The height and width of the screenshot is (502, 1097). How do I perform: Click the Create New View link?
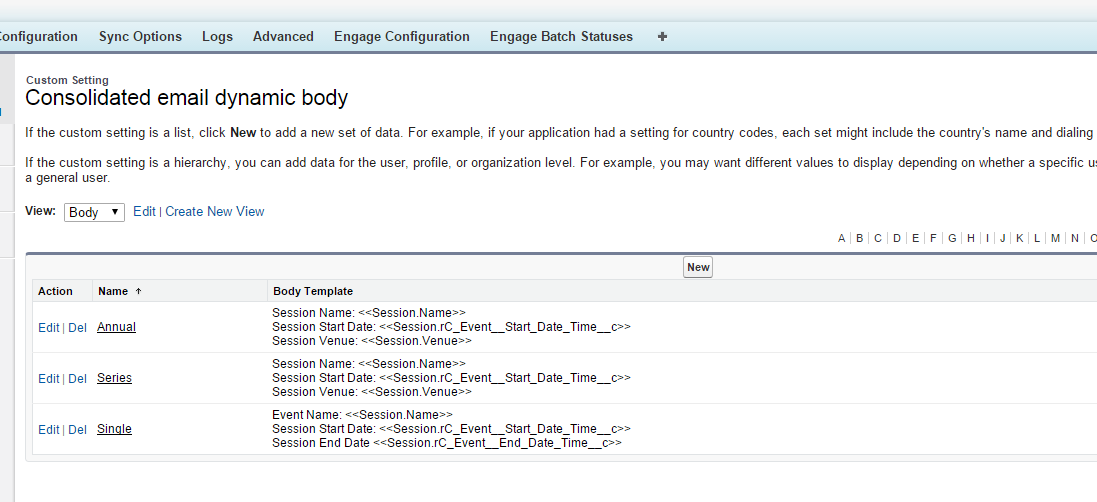tap(215, 212)
